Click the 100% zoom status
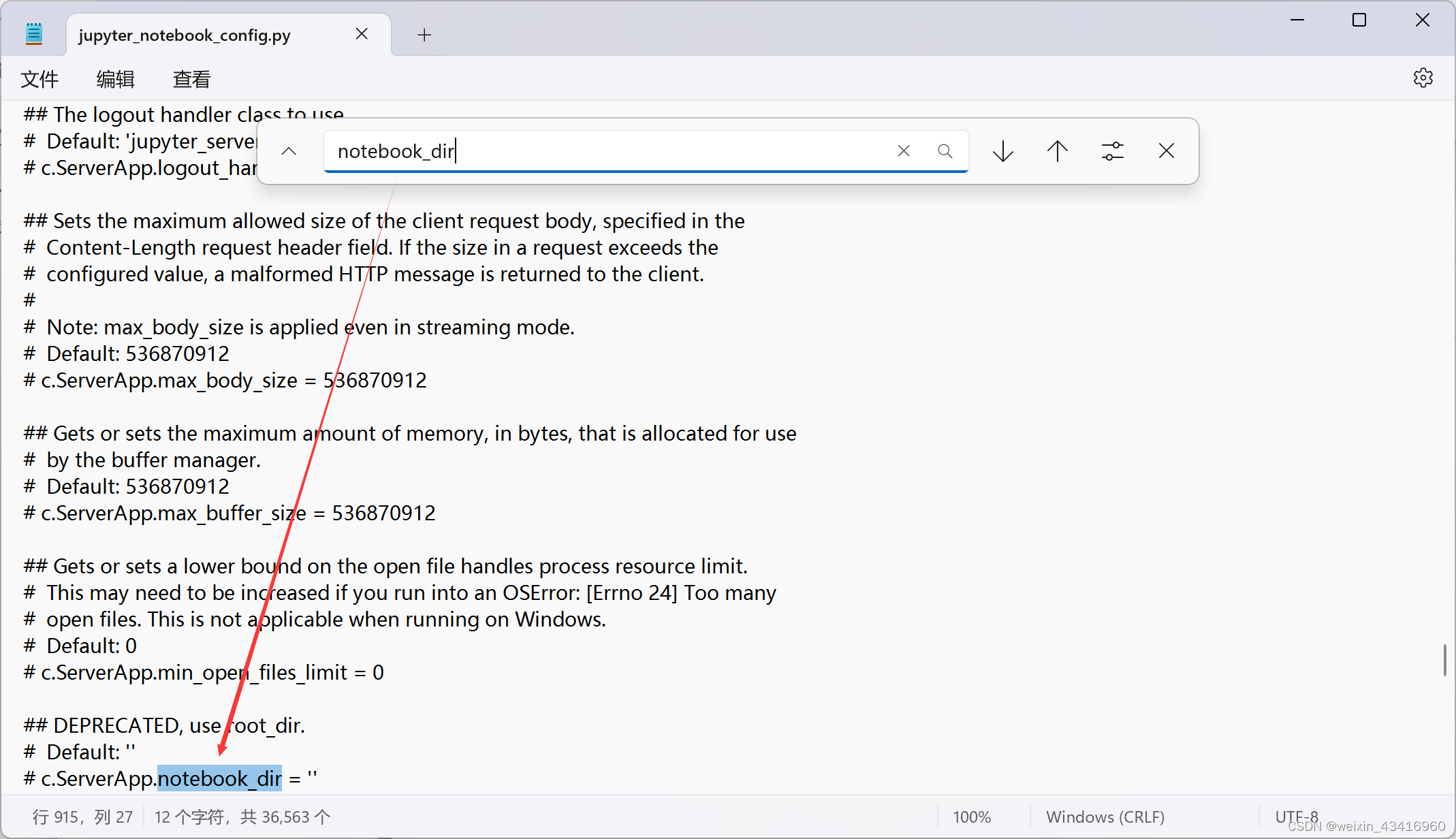Screen dimensions: 1456x839 (972, 817)
